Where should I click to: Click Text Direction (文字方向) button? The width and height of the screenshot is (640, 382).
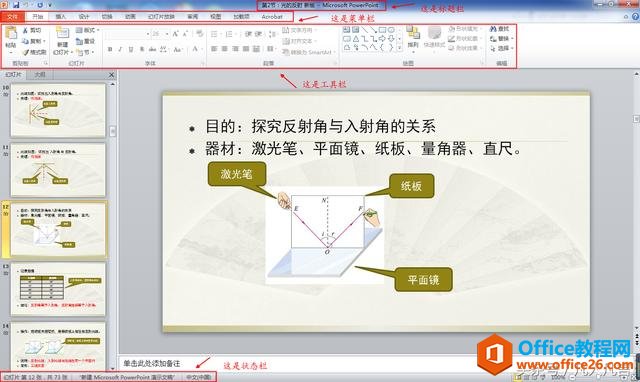(299, 30)
